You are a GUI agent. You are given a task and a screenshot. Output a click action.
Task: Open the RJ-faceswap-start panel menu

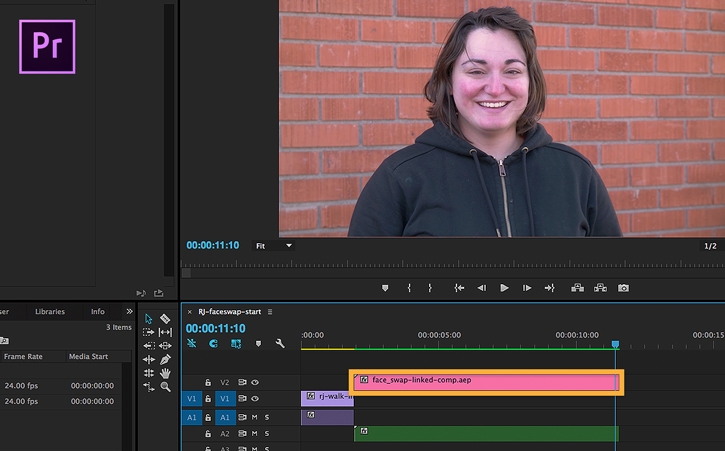(x=270, y=312)
